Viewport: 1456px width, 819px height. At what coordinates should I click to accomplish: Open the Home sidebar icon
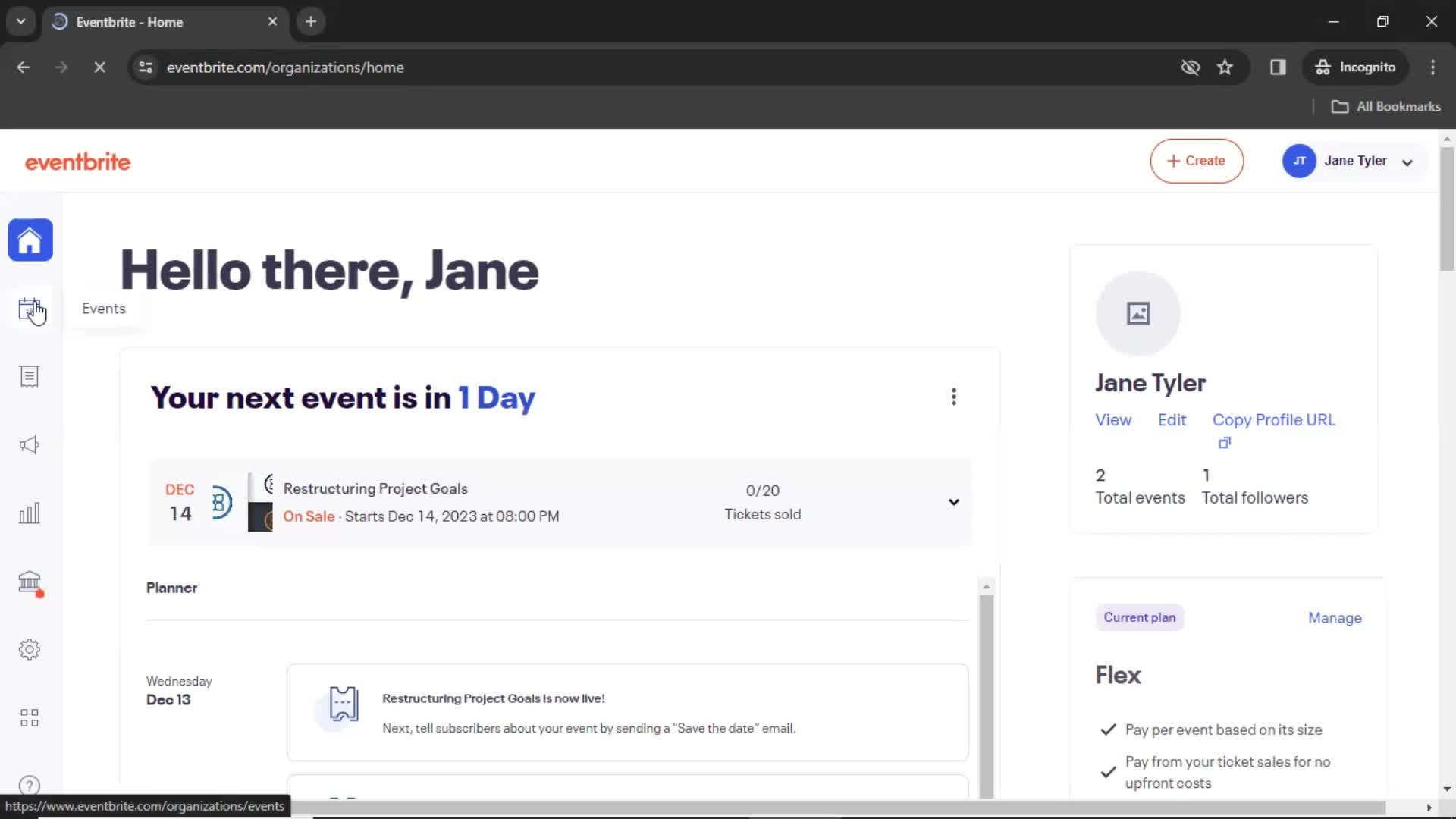coord(30,240)
